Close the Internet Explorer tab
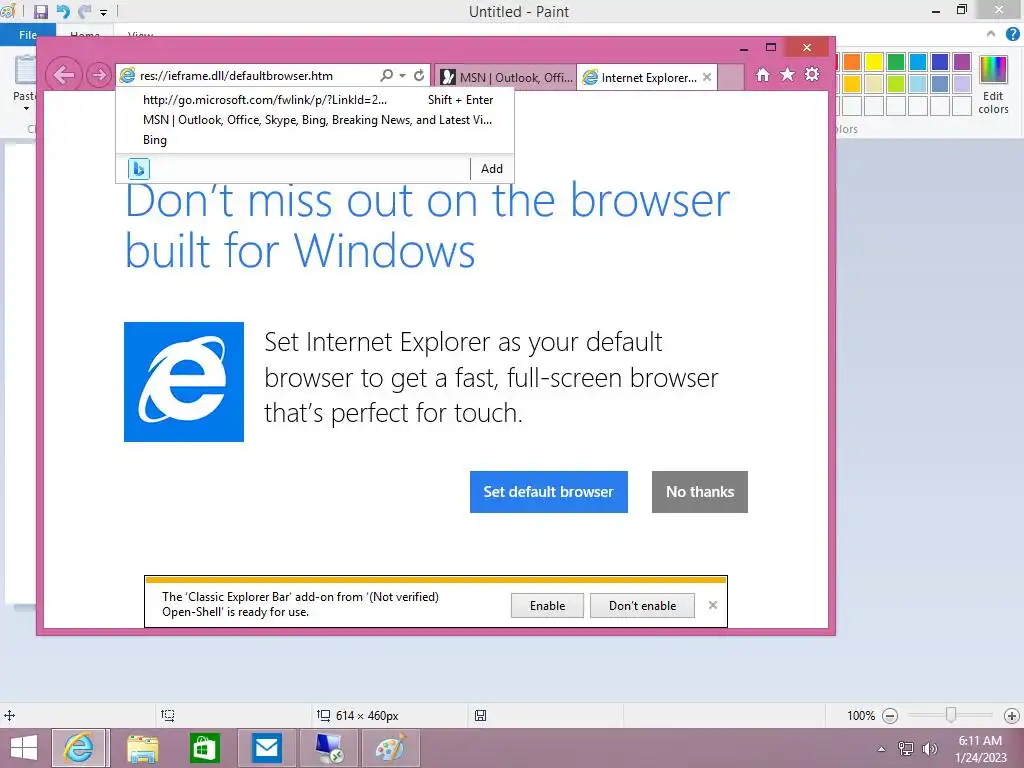Screen dimensions: 1024x768 pos(707,77)
